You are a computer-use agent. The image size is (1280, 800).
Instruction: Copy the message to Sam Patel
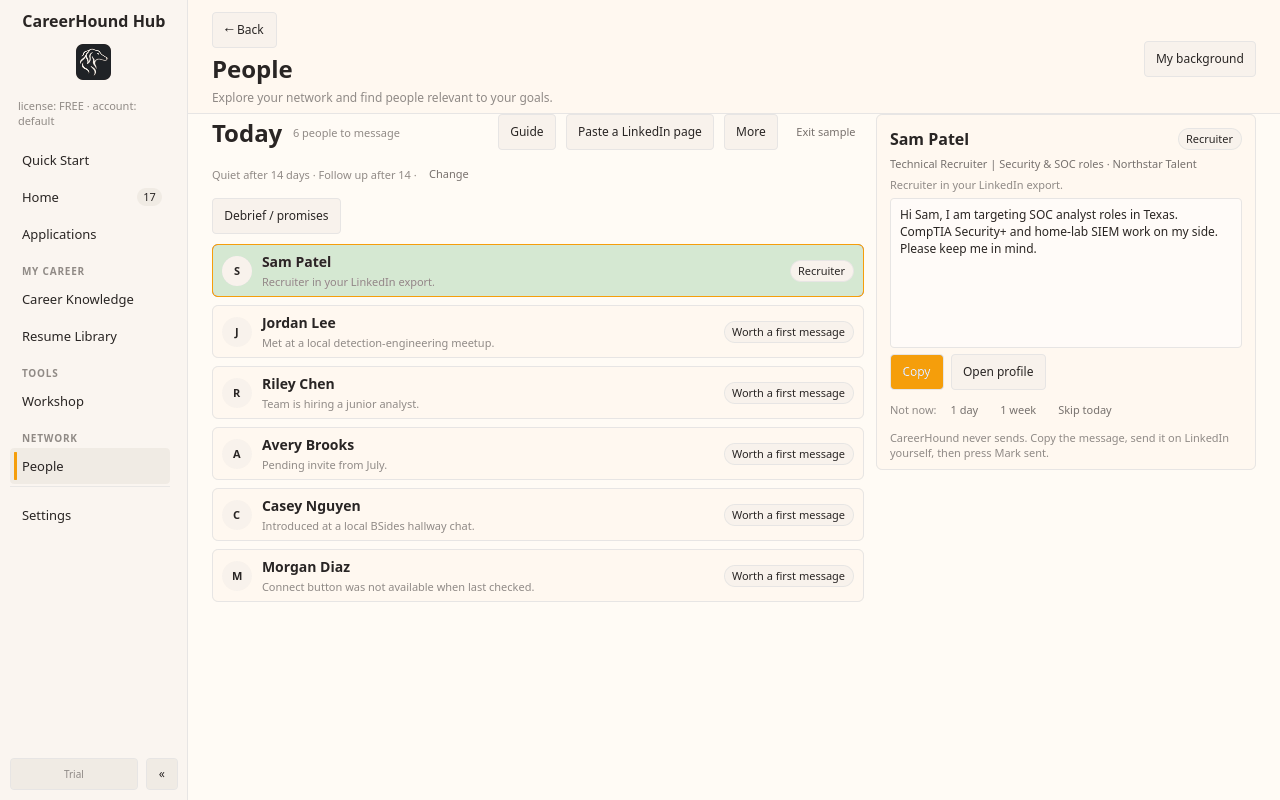click(x=917, y=372)
